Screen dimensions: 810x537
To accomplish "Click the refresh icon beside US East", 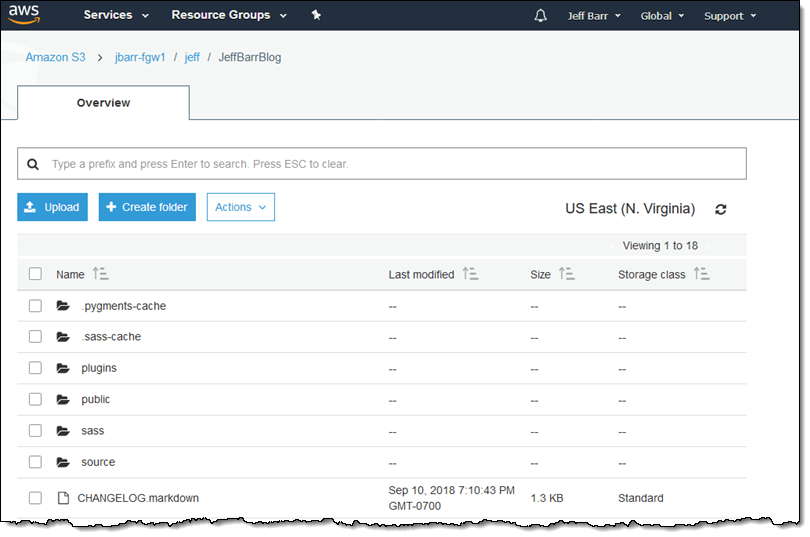I will click(721, 209).
